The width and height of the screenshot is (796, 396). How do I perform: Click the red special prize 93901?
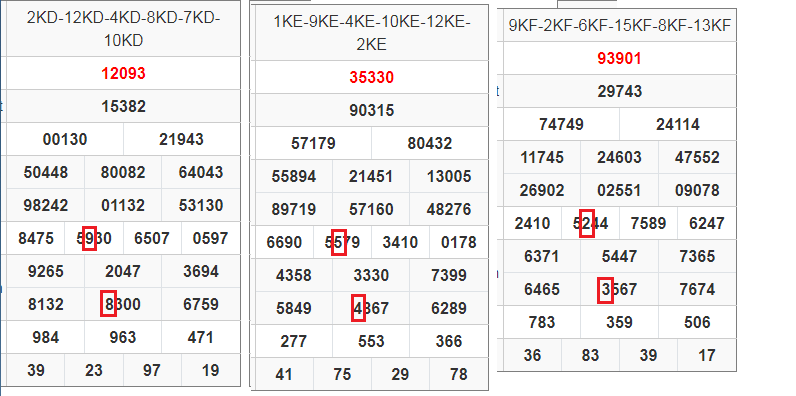point(619,58)
